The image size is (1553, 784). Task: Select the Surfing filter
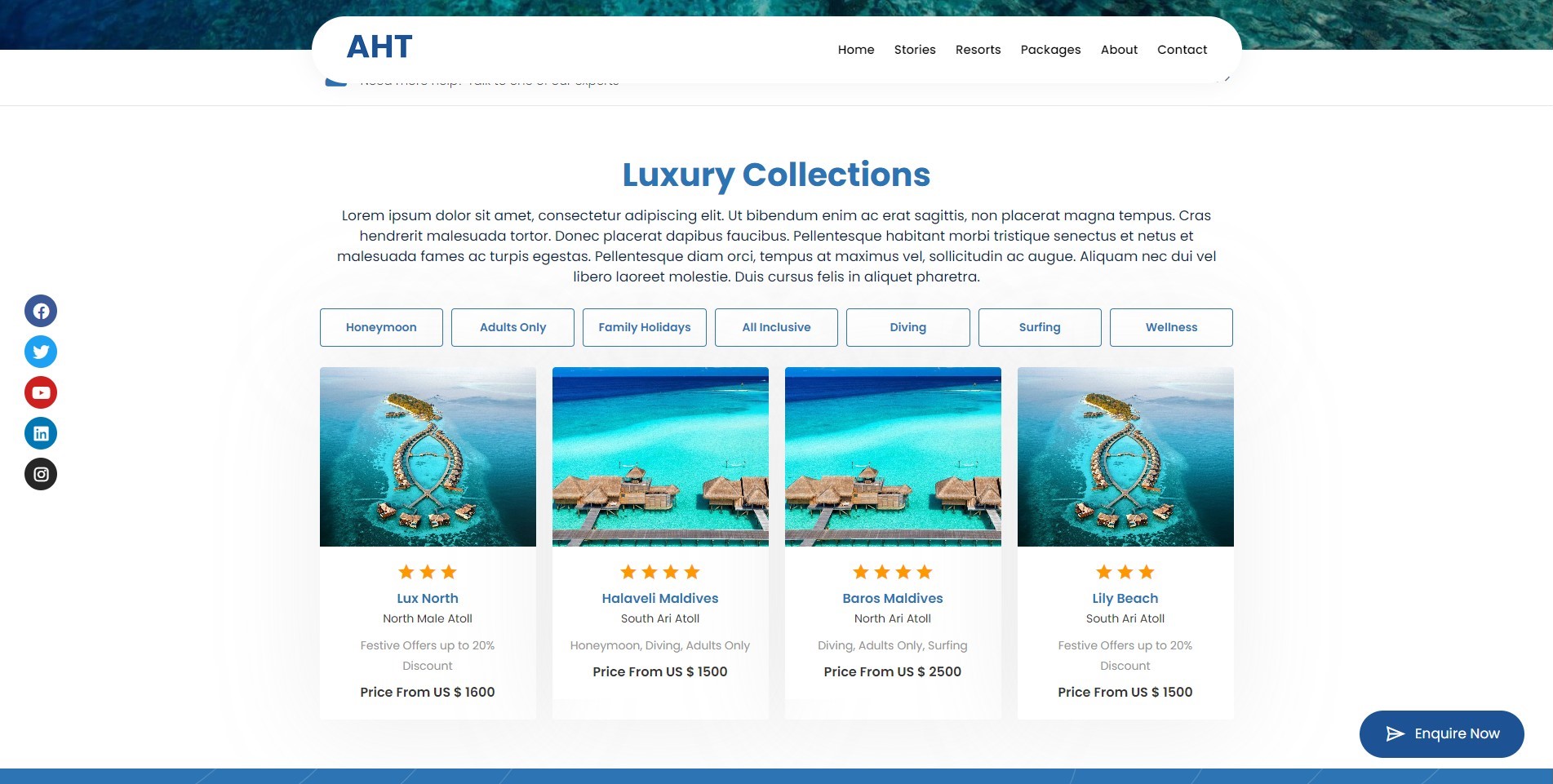pyautogui.click(x=1040, y=327)
